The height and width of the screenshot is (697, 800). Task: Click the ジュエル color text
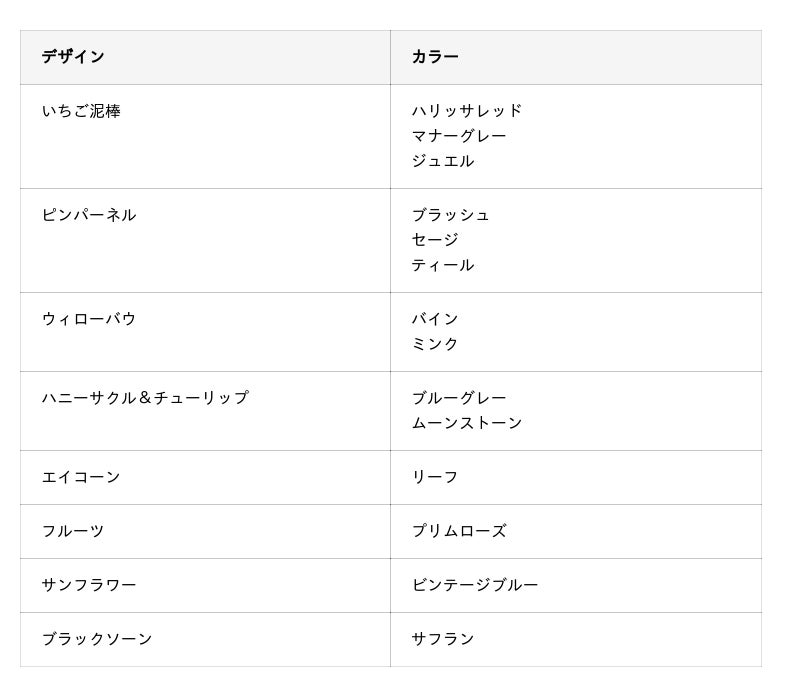click(443, 161)
